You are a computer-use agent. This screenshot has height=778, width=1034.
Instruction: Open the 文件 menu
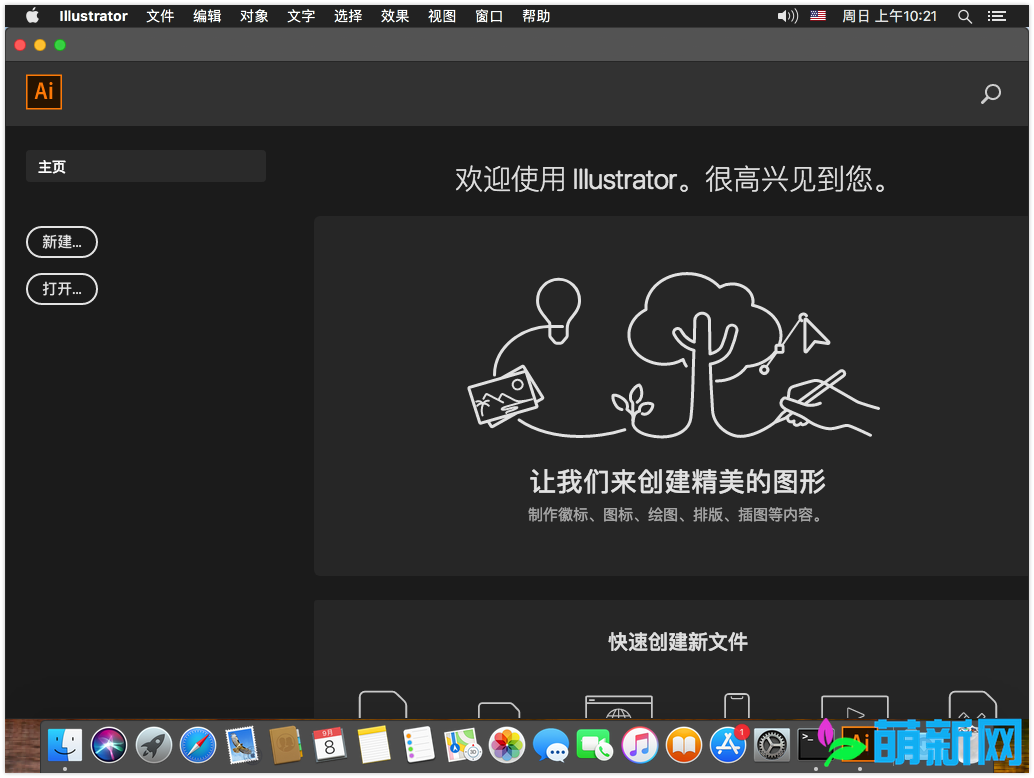tap(160, 16)
